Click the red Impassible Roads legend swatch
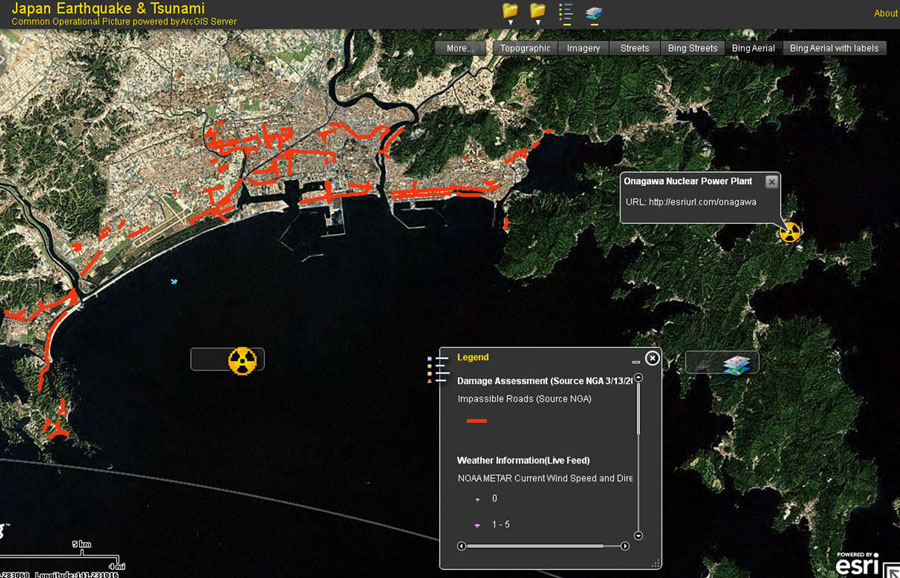The height and width of the screenshot is (578, 900). click(x=476, y=421)
